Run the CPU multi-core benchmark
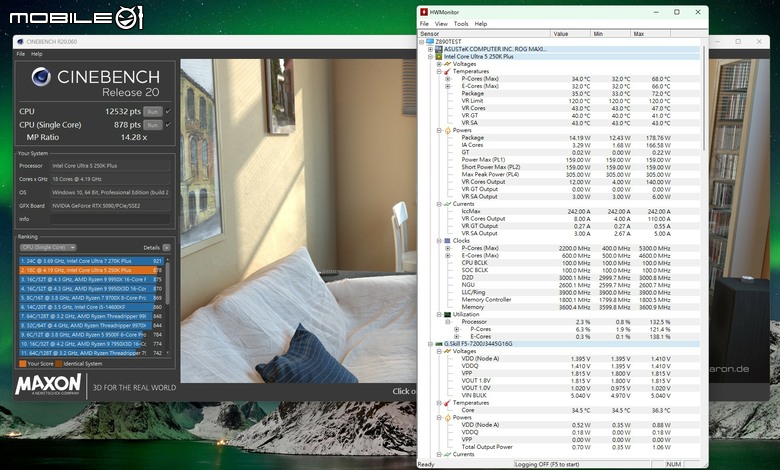Screen dimensions: 780x470 coord(153,111)
